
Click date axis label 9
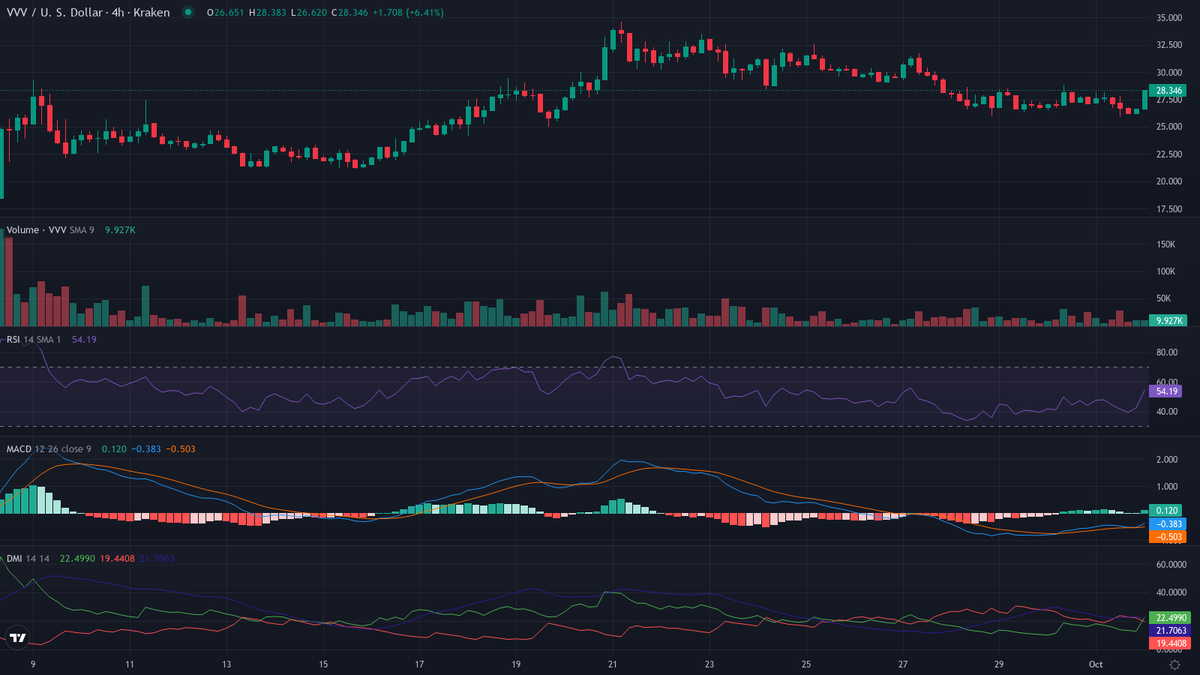click(33, 664)
